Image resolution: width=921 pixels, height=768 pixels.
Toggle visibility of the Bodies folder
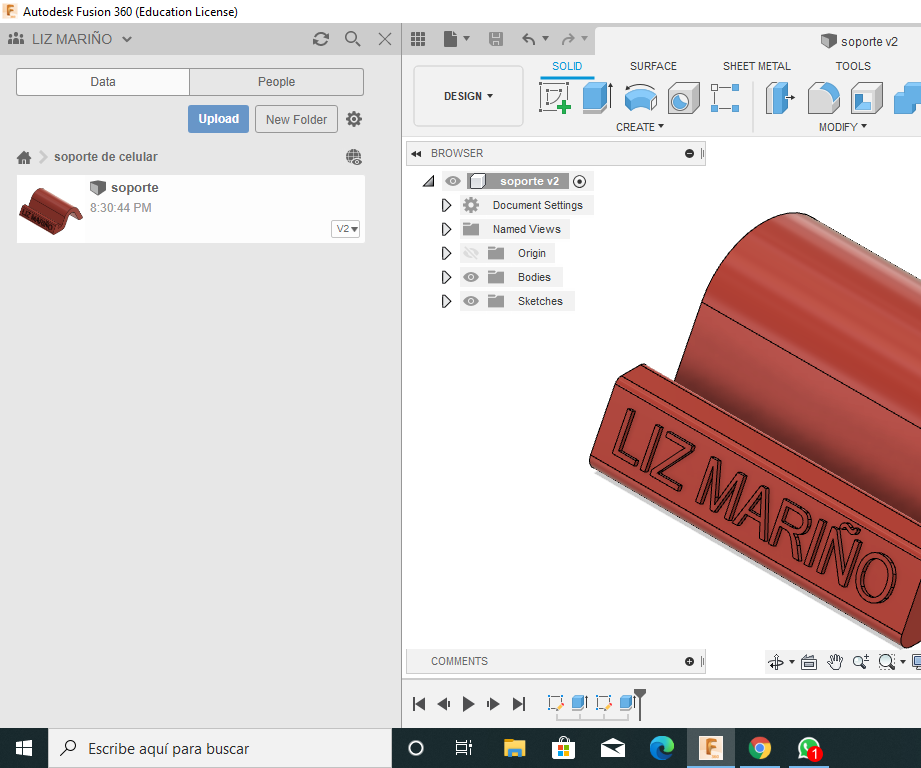[471, 277]
